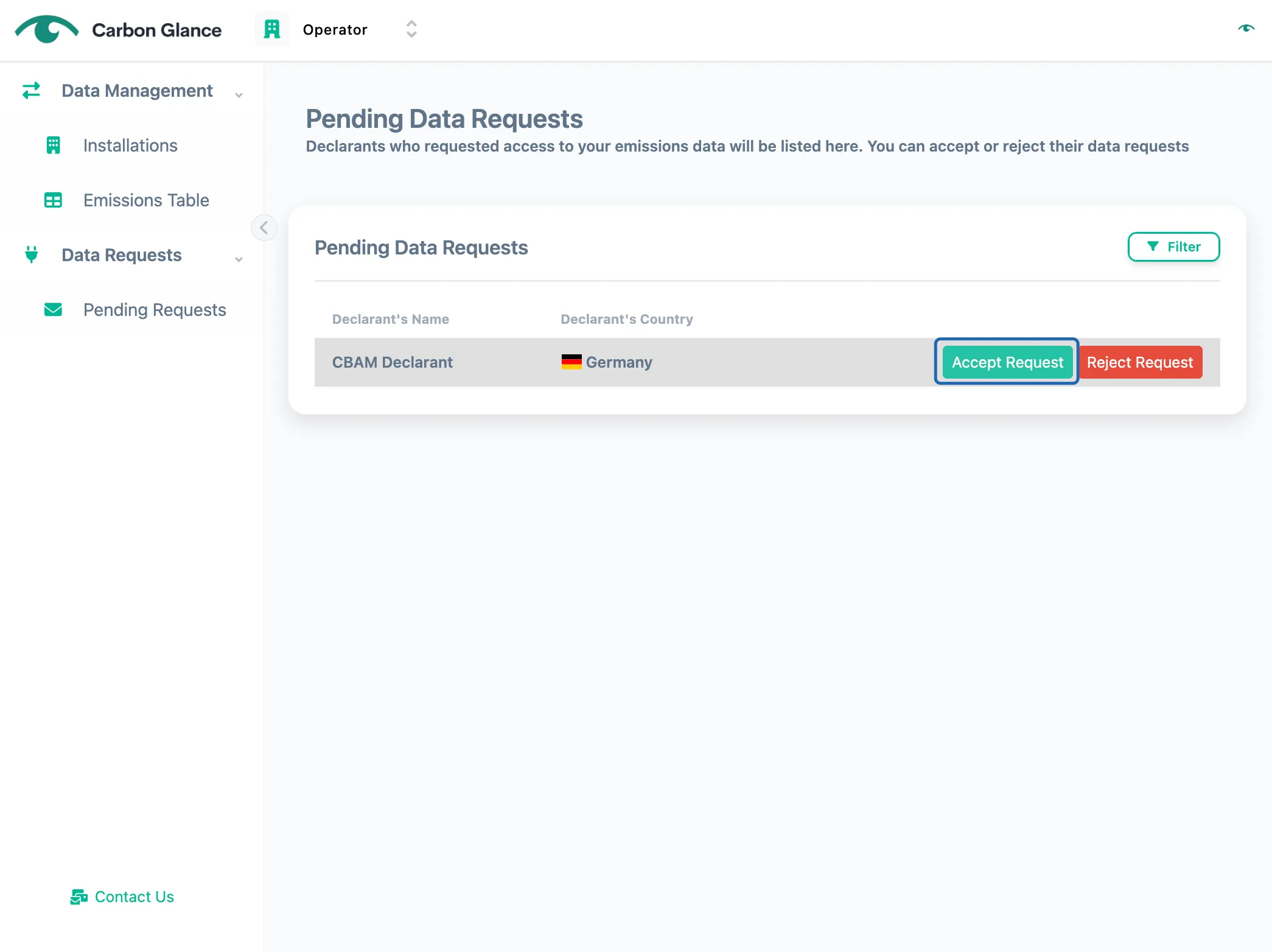Click the Germany country text
1272x952 pixels.
pos(619,362)
